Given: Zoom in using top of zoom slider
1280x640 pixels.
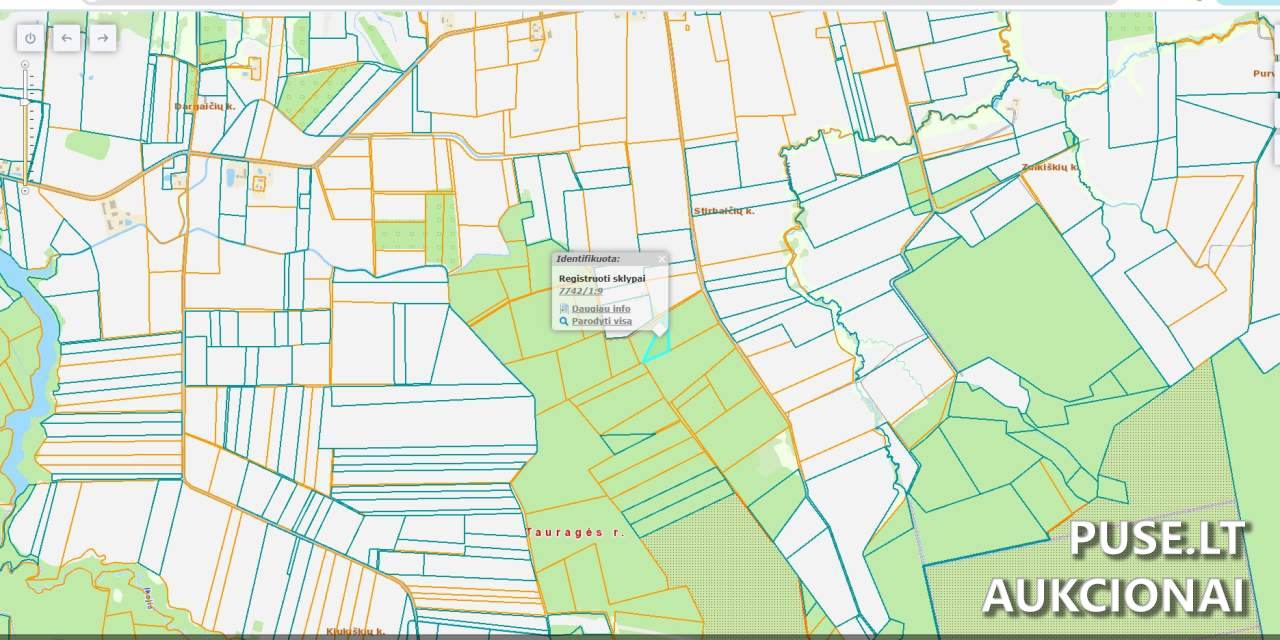Looking at the screenshot, I should click(25, 65).
